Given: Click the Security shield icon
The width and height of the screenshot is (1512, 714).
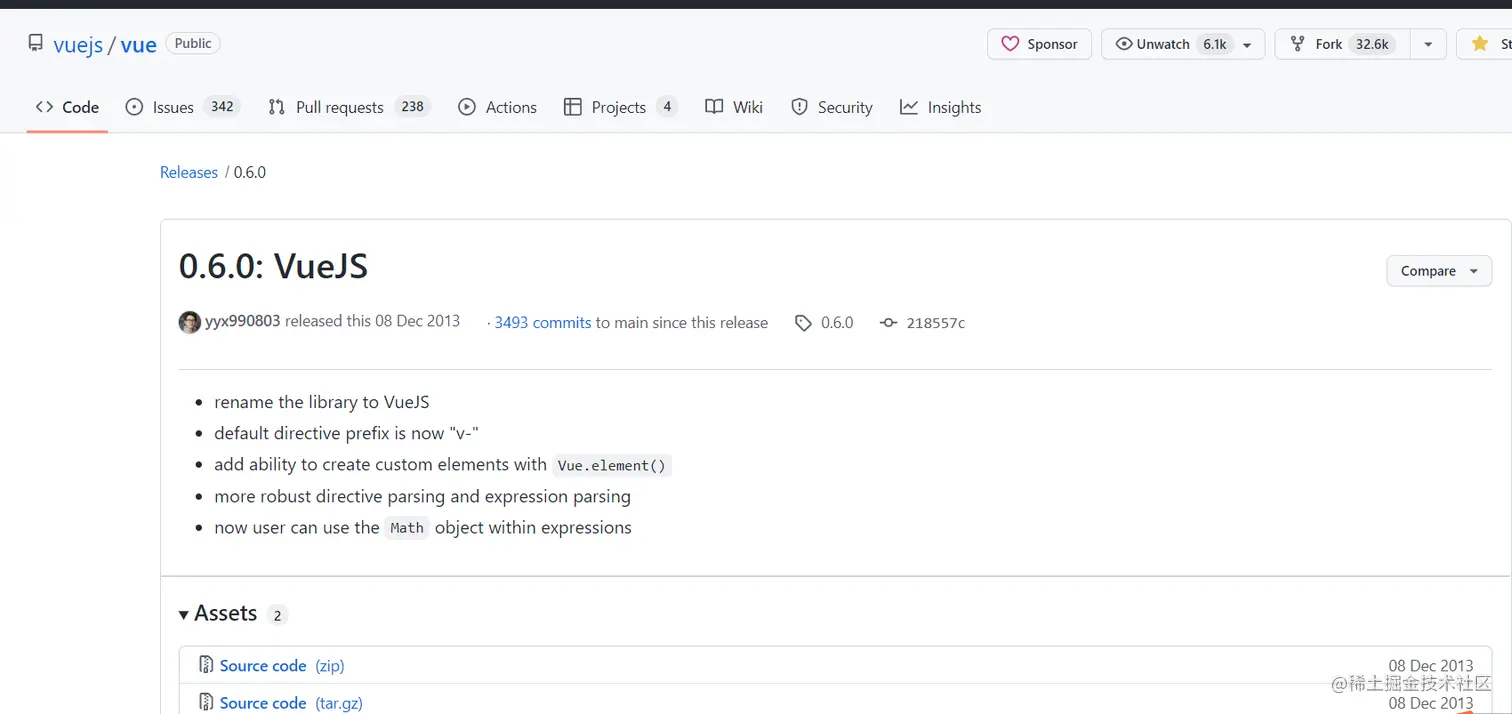Looking at the screenshot, I should [x=799, y=107].
